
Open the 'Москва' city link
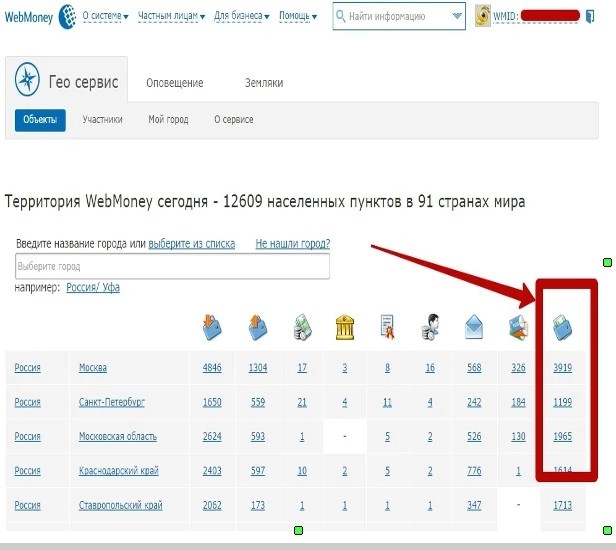coord(92,368)
